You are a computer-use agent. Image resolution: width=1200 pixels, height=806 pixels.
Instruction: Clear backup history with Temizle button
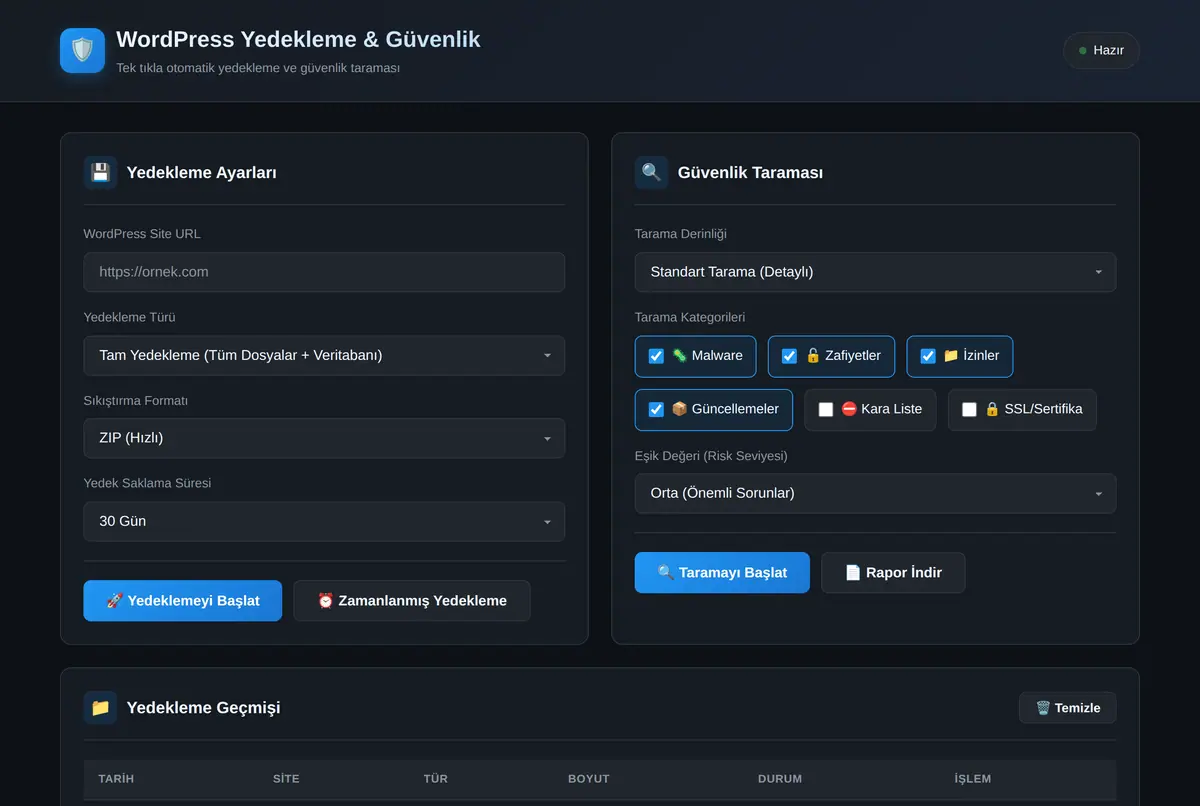click(x=1068, y=708)
